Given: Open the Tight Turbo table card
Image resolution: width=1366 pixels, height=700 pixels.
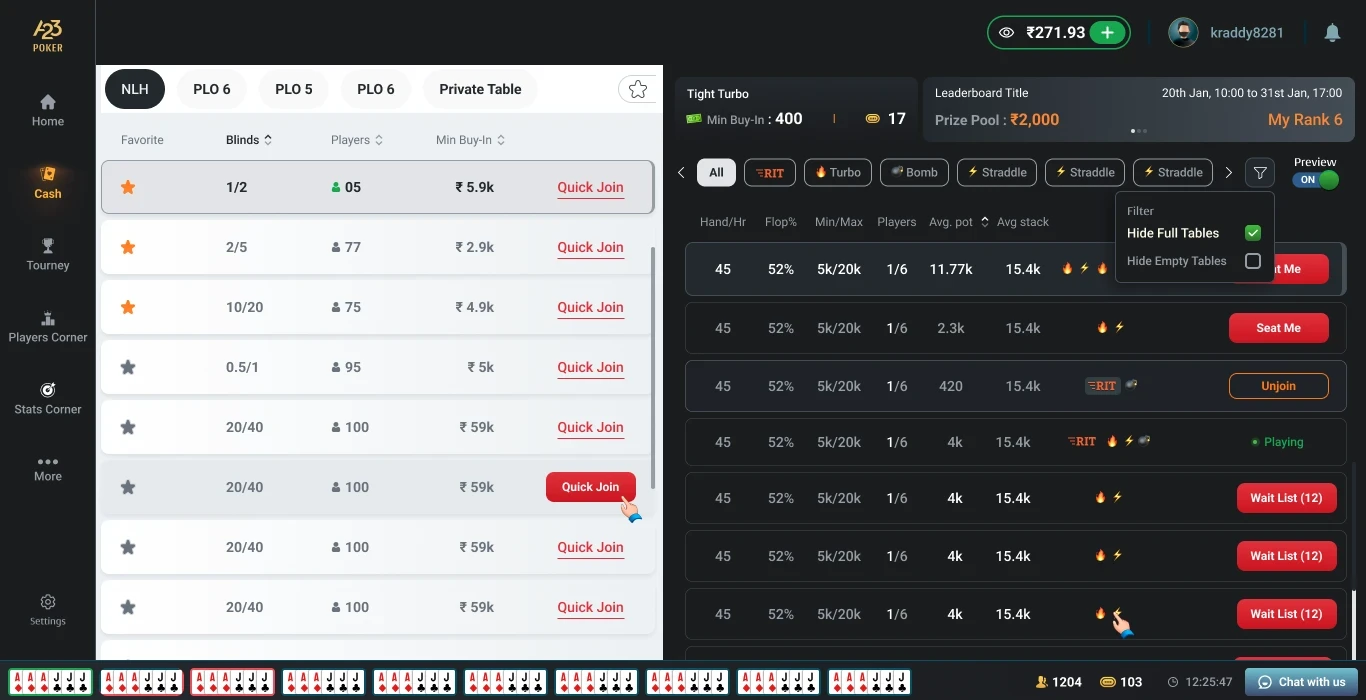Looking at the screenshot, I should [x=796, y=107].
